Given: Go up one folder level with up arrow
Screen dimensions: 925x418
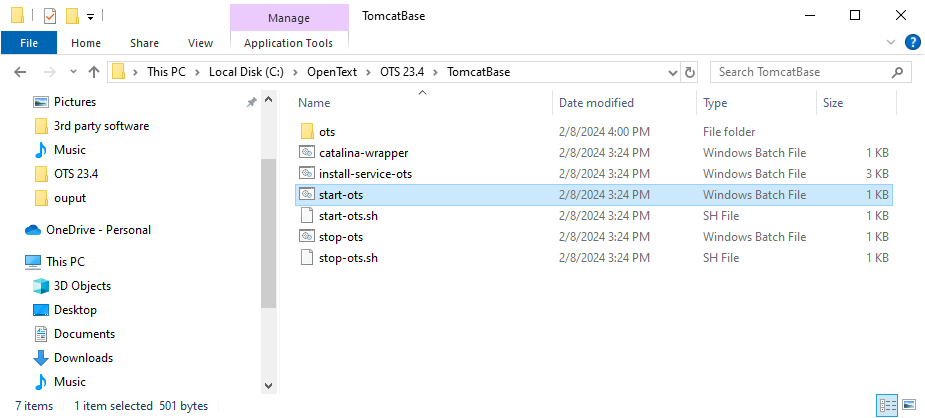Looking at the screenshot, I should (x=94, y=72).
